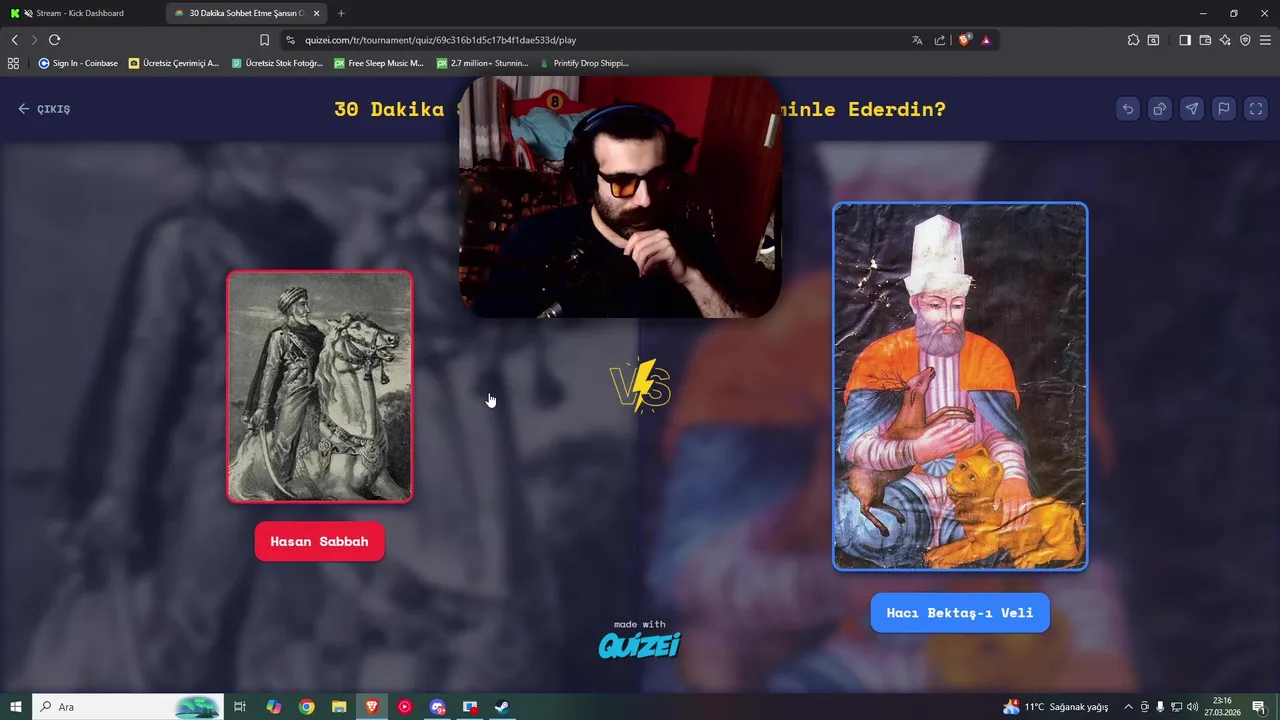Screen dimensions: 1280x720
Task: Open Ücretsiz Stok Fotoğr bookmark
Action: (277, 63)
